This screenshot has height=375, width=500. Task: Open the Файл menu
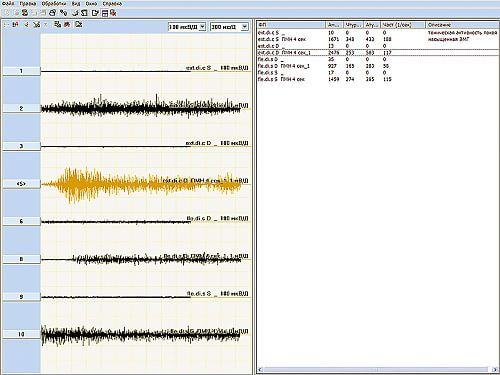point(8,4)
